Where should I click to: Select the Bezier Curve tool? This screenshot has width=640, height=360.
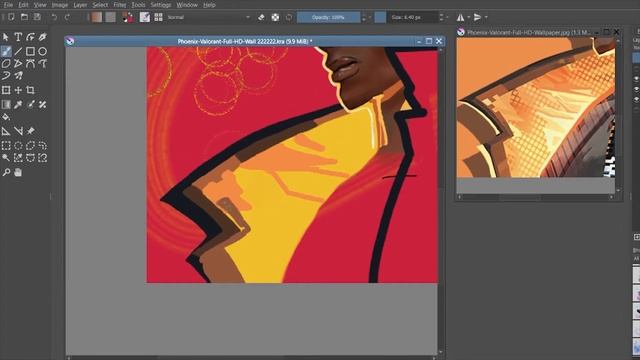(x=30, y=64)
